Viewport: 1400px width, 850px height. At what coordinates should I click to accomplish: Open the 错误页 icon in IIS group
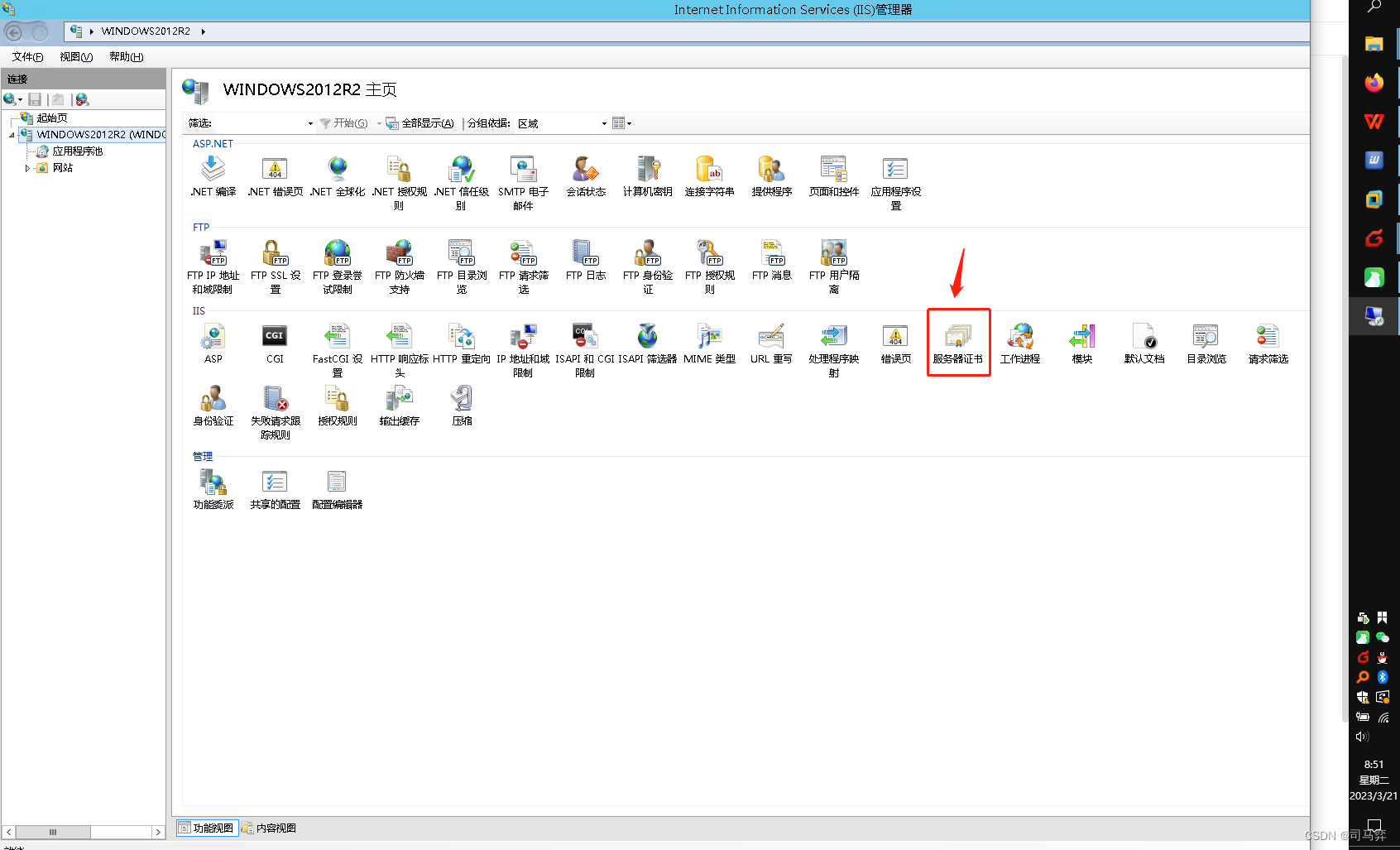point(896,343)
